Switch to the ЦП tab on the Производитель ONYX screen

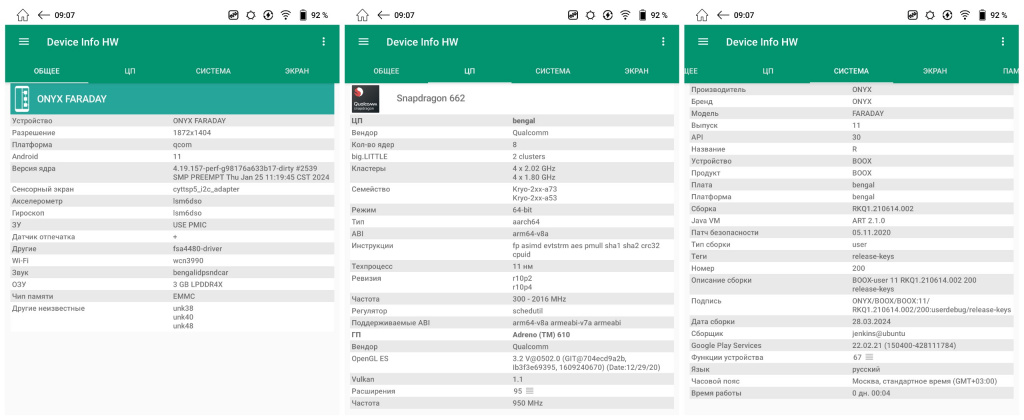click(x=768, y=71)
